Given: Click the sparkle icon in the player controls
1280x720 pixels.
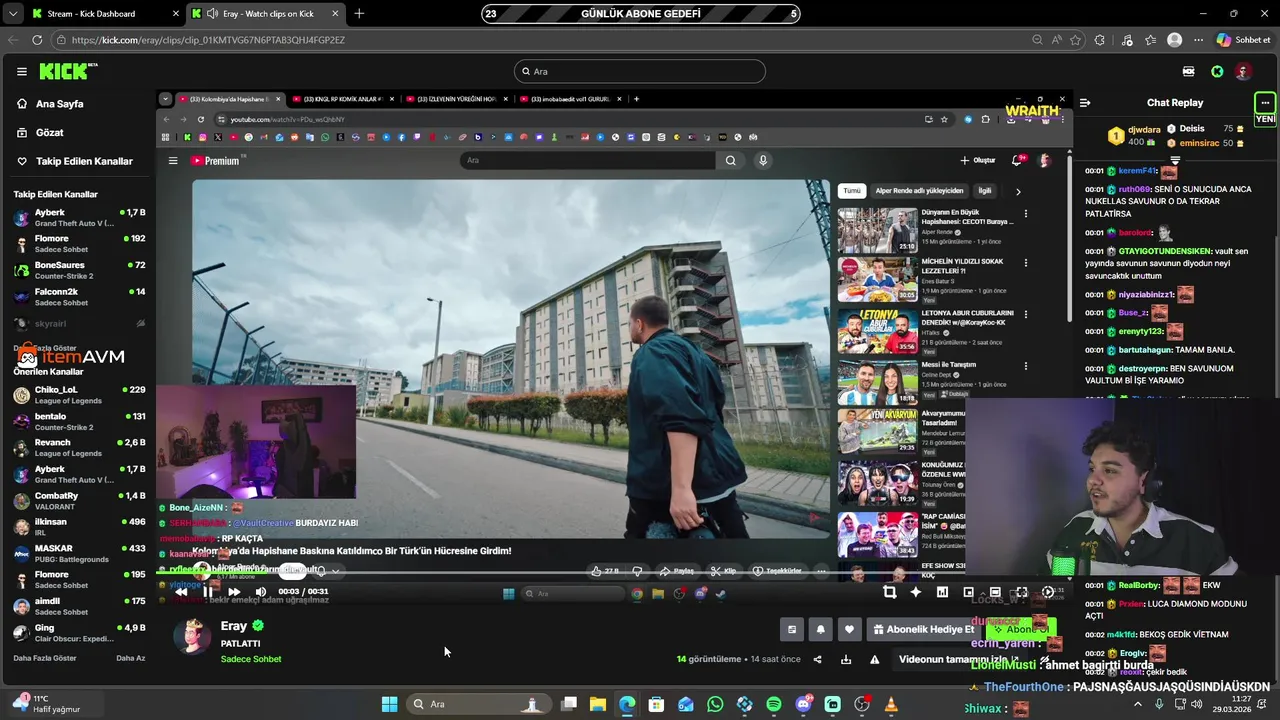Looking at the screenshot, I should click(x=915, y=592).
